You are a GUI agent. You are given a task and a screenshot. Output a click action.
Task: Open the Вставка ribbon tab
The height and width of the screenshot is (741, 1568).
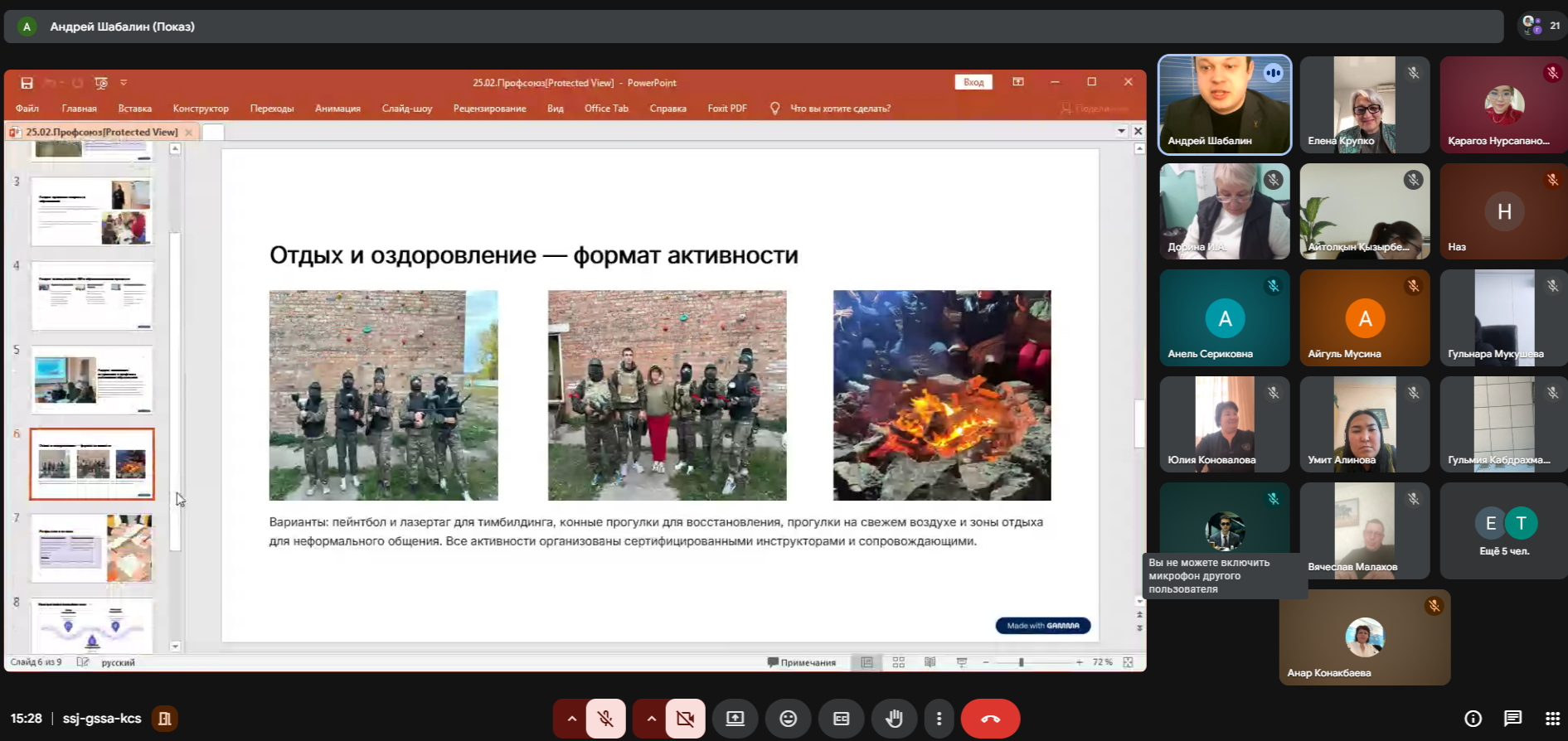(x=134, y=109)
